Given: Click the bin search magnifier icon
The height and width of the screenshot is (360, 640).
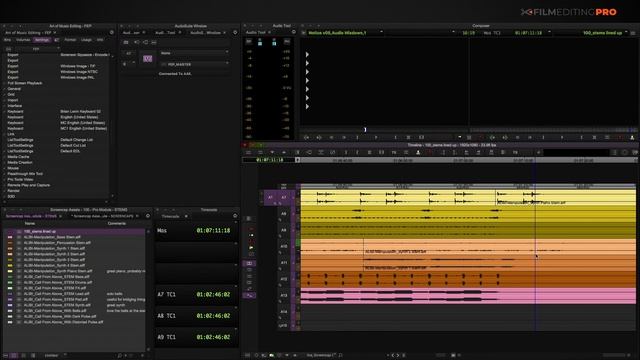Looking at the screenshot, I should [x=120, y=356].
